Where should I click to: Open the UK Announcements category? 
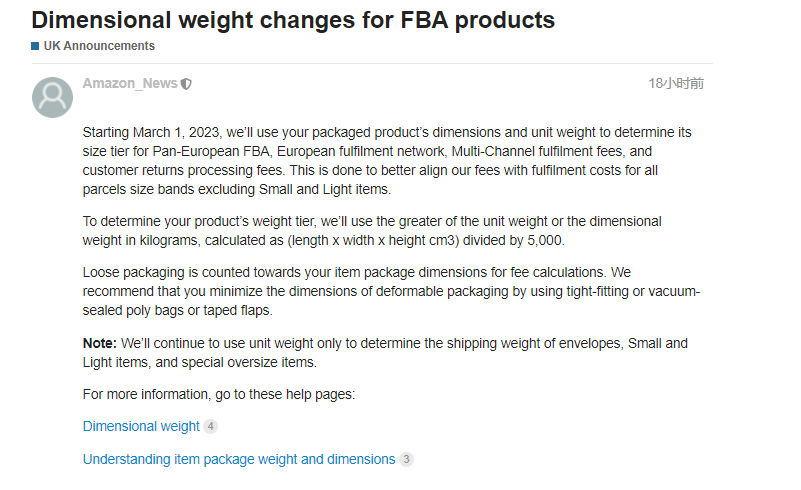[x=99, y=46]
